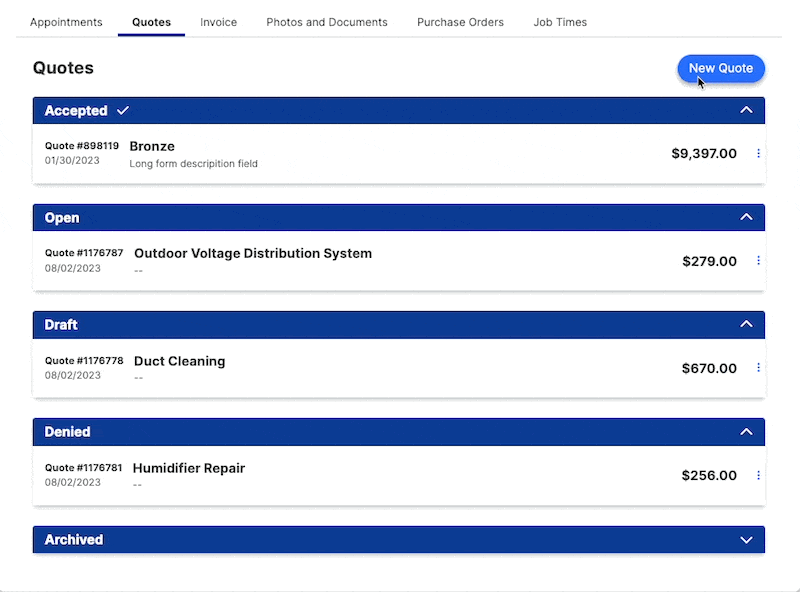Open the three-dot menu for Bronze quote

click(x=758, y=154)
